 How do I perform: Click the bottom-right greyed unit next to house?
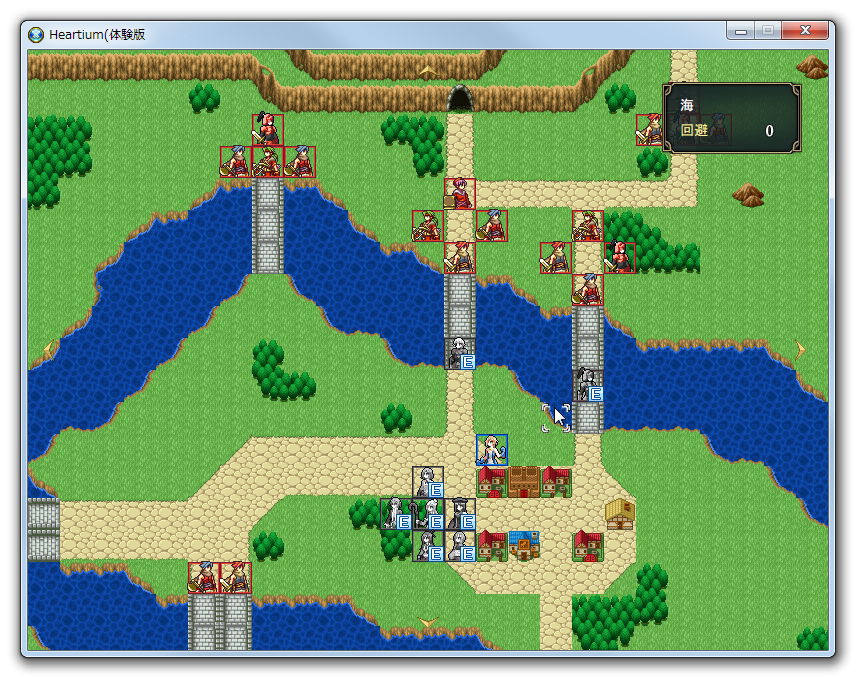coord(460,546)
